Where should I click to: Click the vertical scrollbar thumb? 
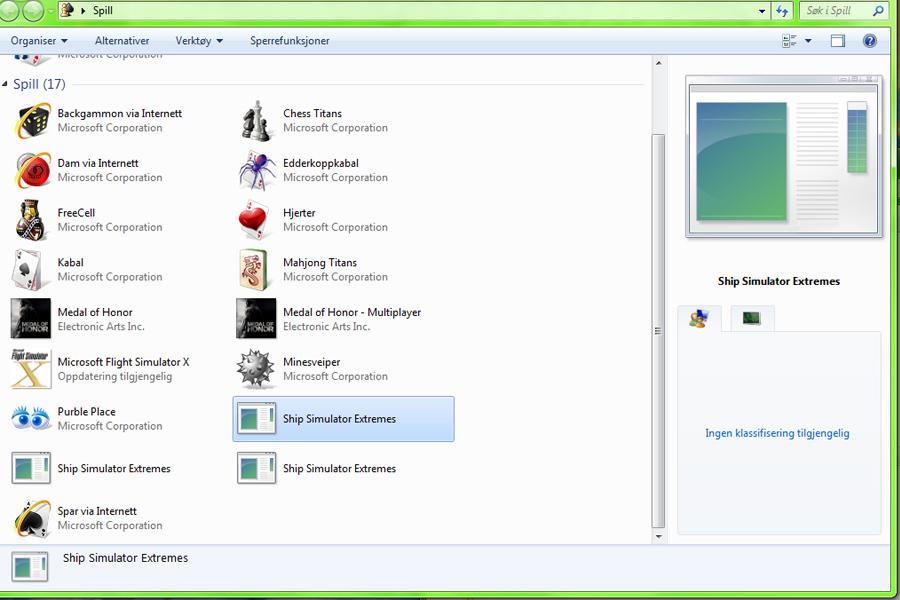coord(658,331)
